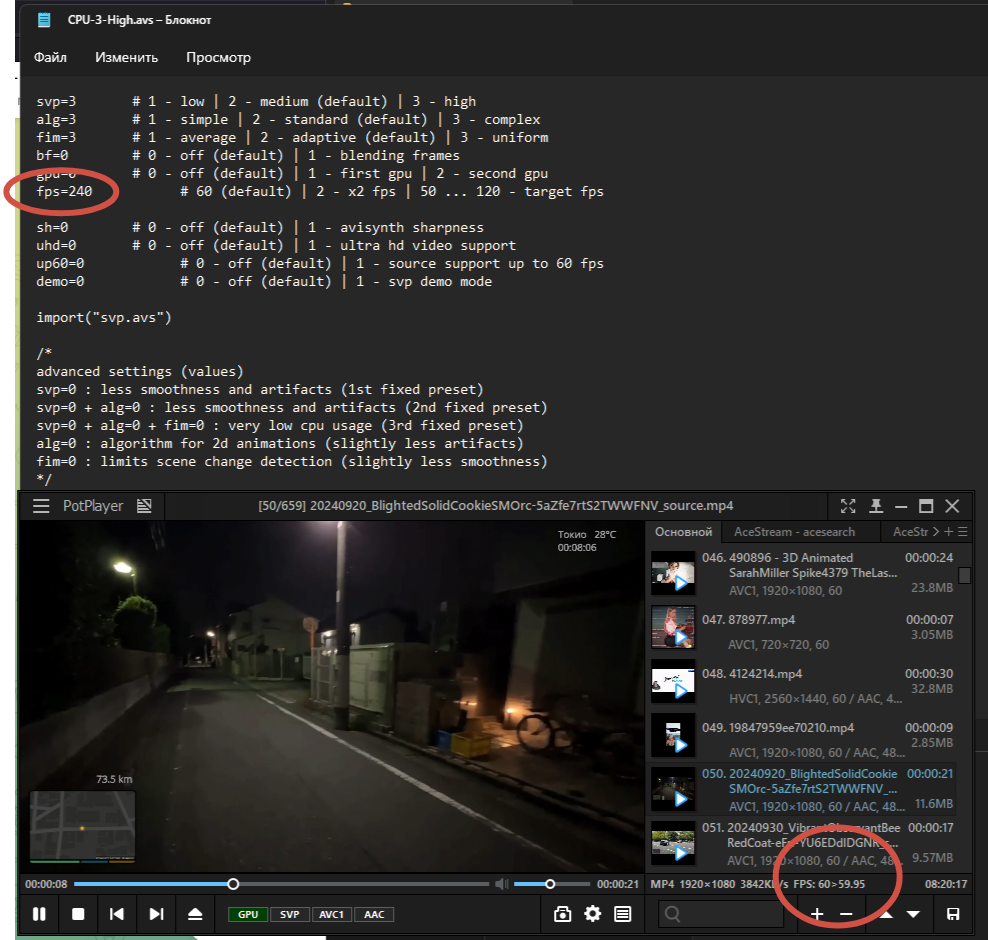Click the total duration 00:00:21 label
The height and width of the screenshot is (940, 988).
[x=618, y=884]
